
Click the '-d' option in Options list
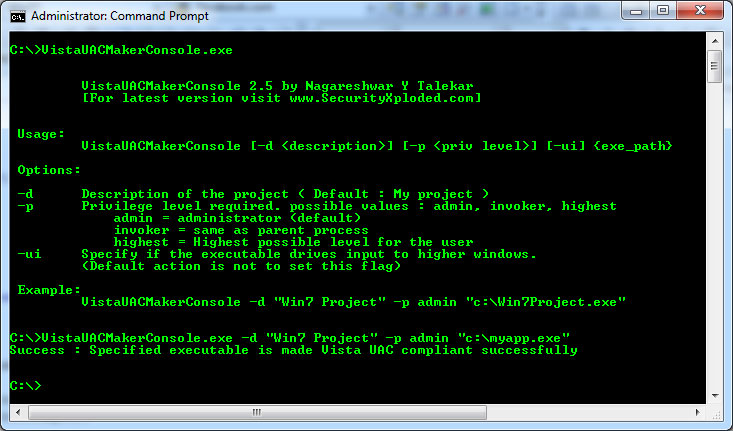25,194
